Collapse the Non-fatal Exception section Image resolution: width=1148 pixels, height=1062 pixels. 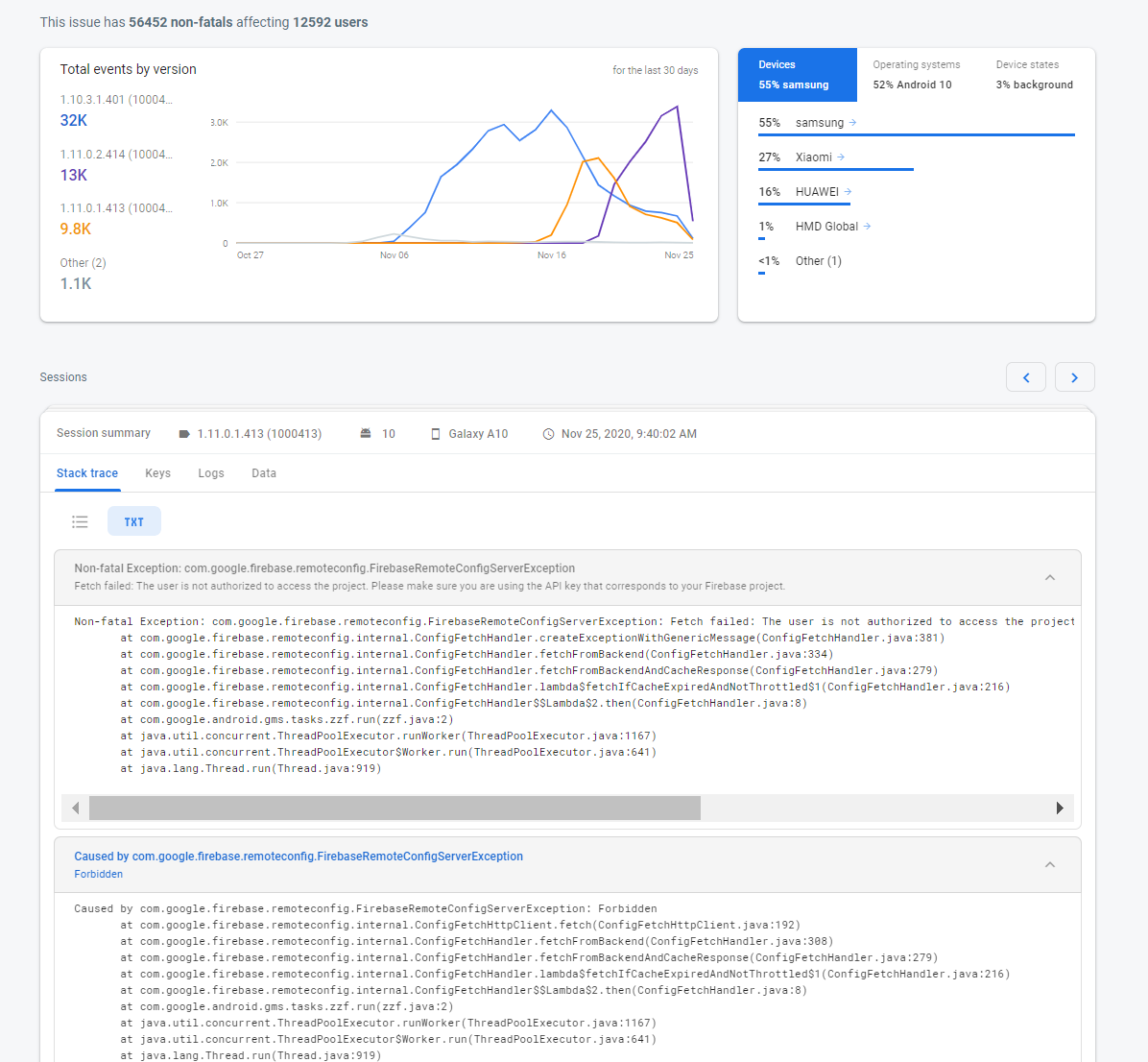(1049, 577)
